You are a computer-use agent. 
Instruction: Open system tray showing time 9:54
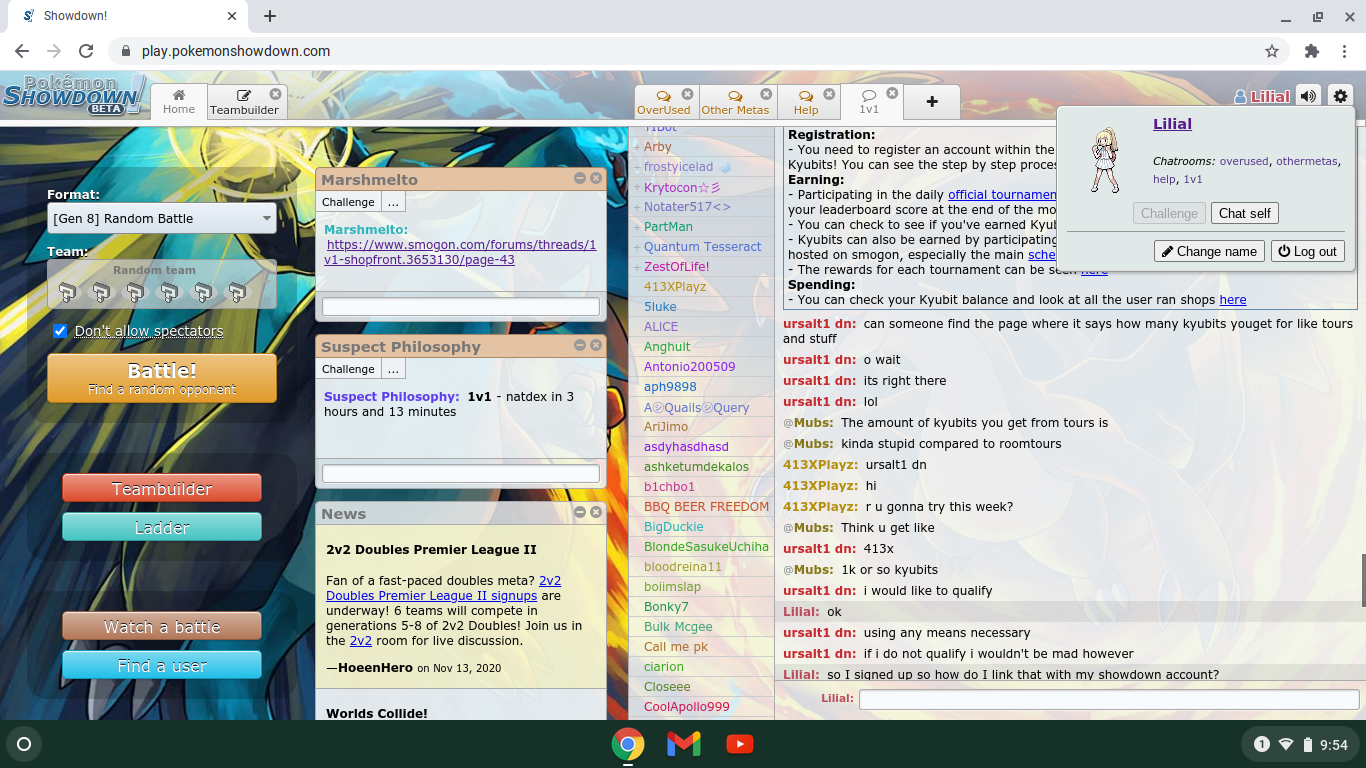point(1301,744)
